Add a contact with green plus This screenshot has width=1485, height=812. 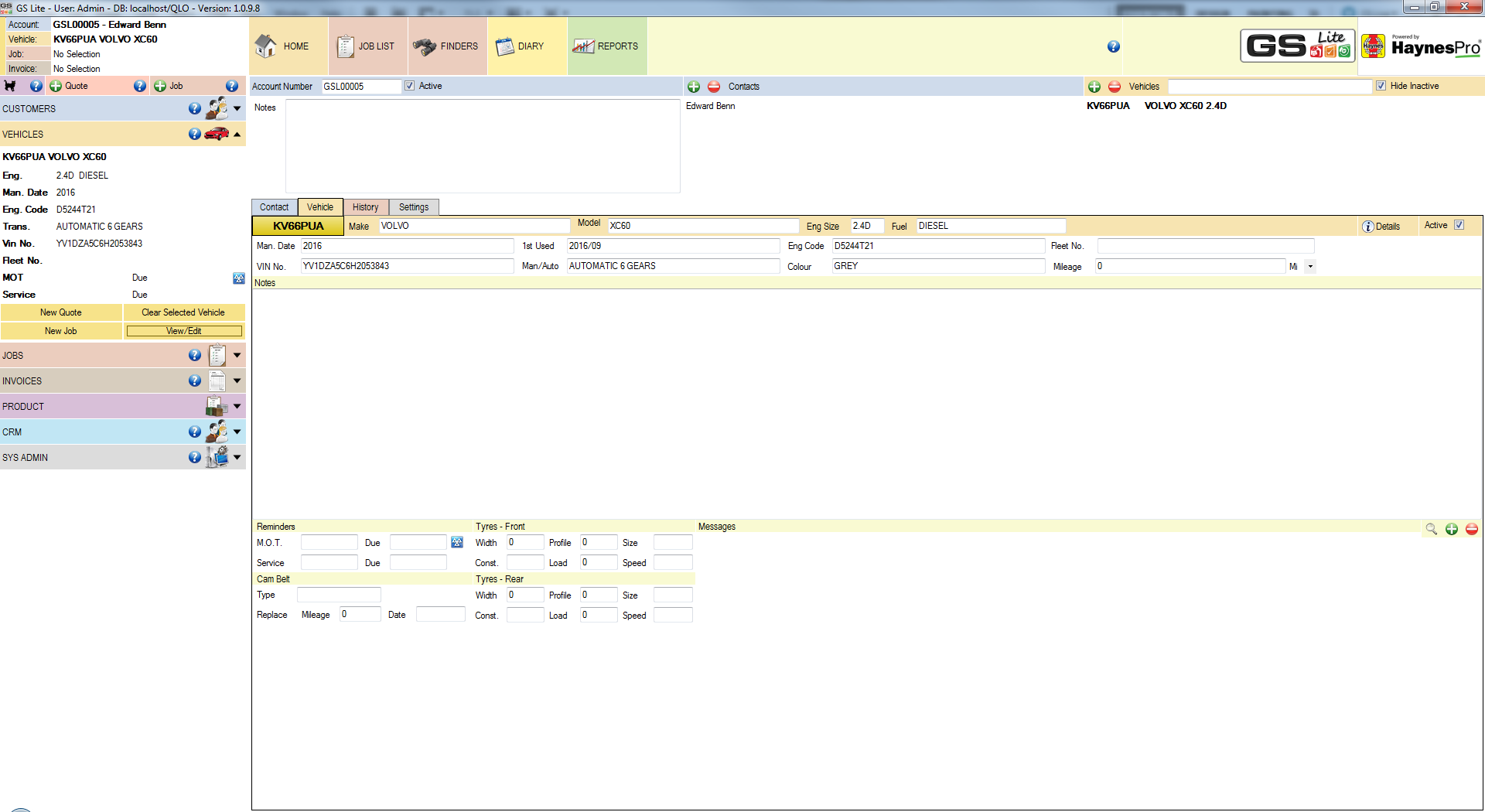tap(694, 87)
